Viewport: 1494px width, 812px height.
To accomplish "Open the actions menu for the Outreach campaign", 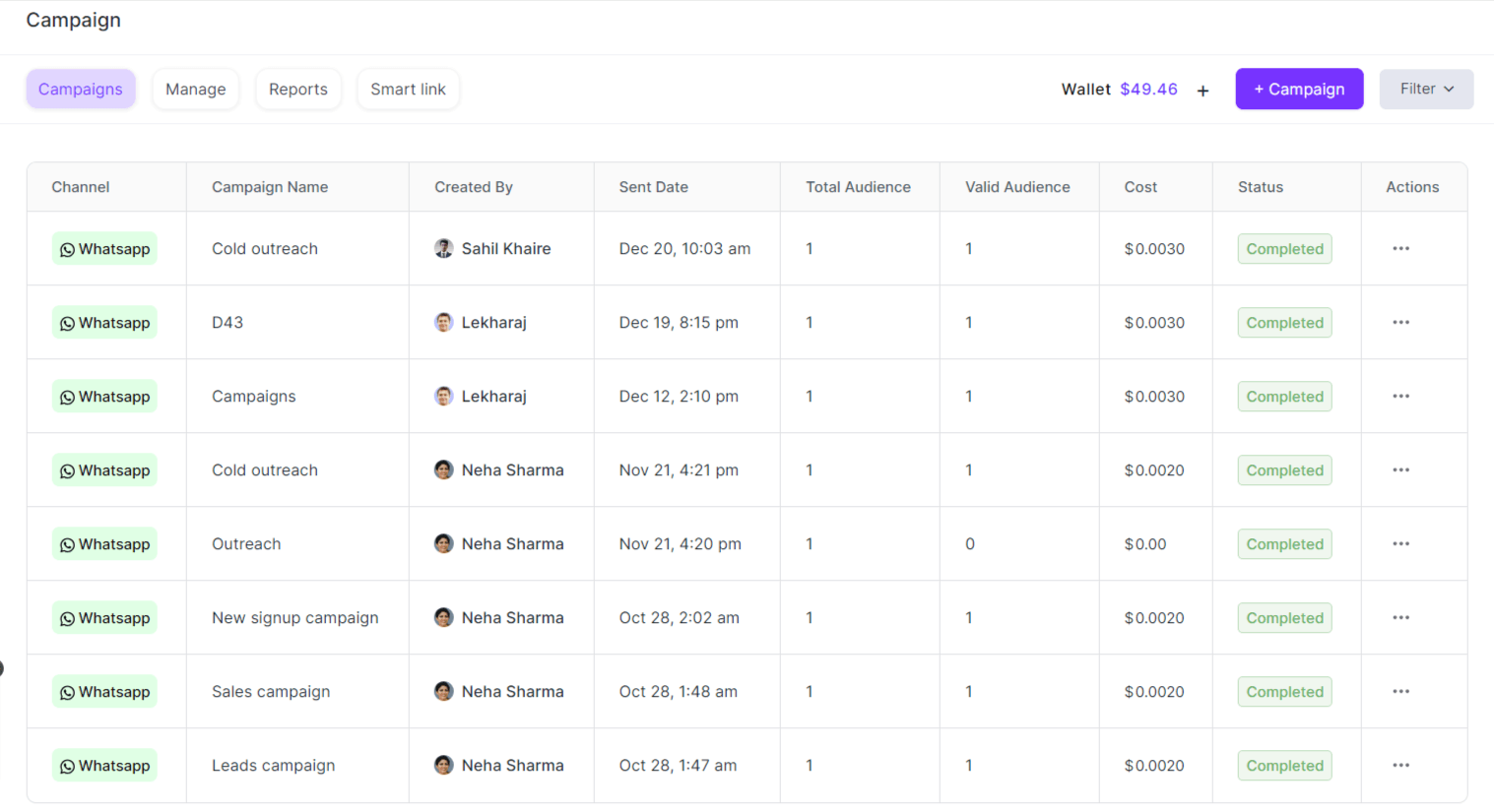I will coord(1400,543).
